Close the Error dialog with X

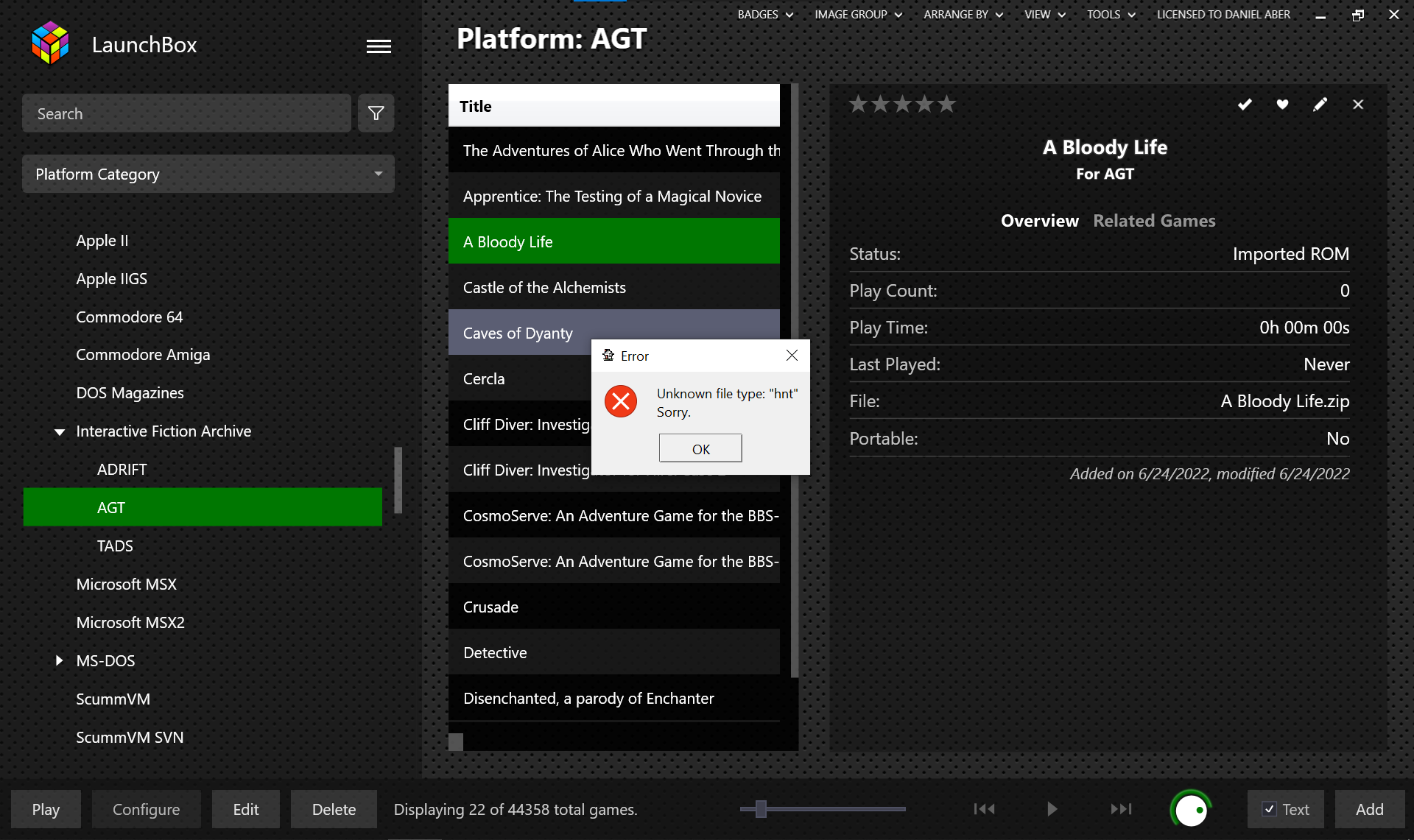pyautogui.click(x=792, y=356)
